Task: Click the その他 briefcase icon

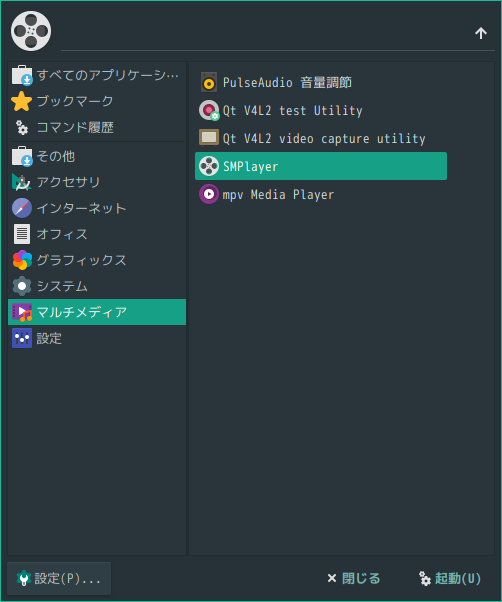Action: (x=22, y=156)
